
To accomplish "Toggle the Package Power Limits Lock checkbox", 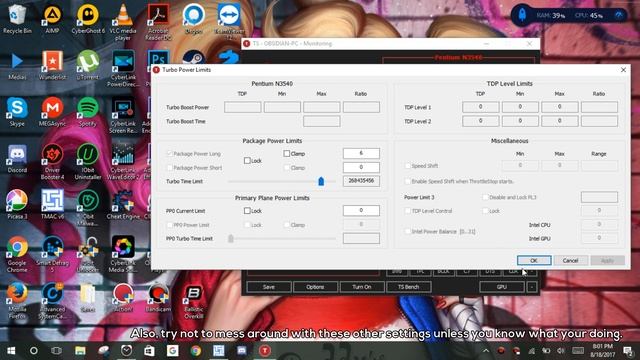I will coord(247,161).
